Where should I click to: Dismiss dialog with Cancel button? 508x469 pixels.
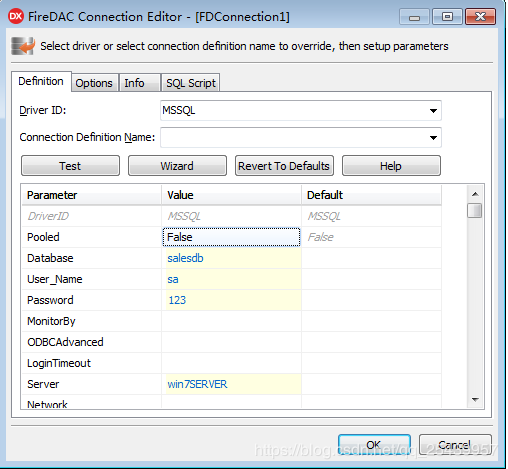pyautogui.click(x=455, y=445)
